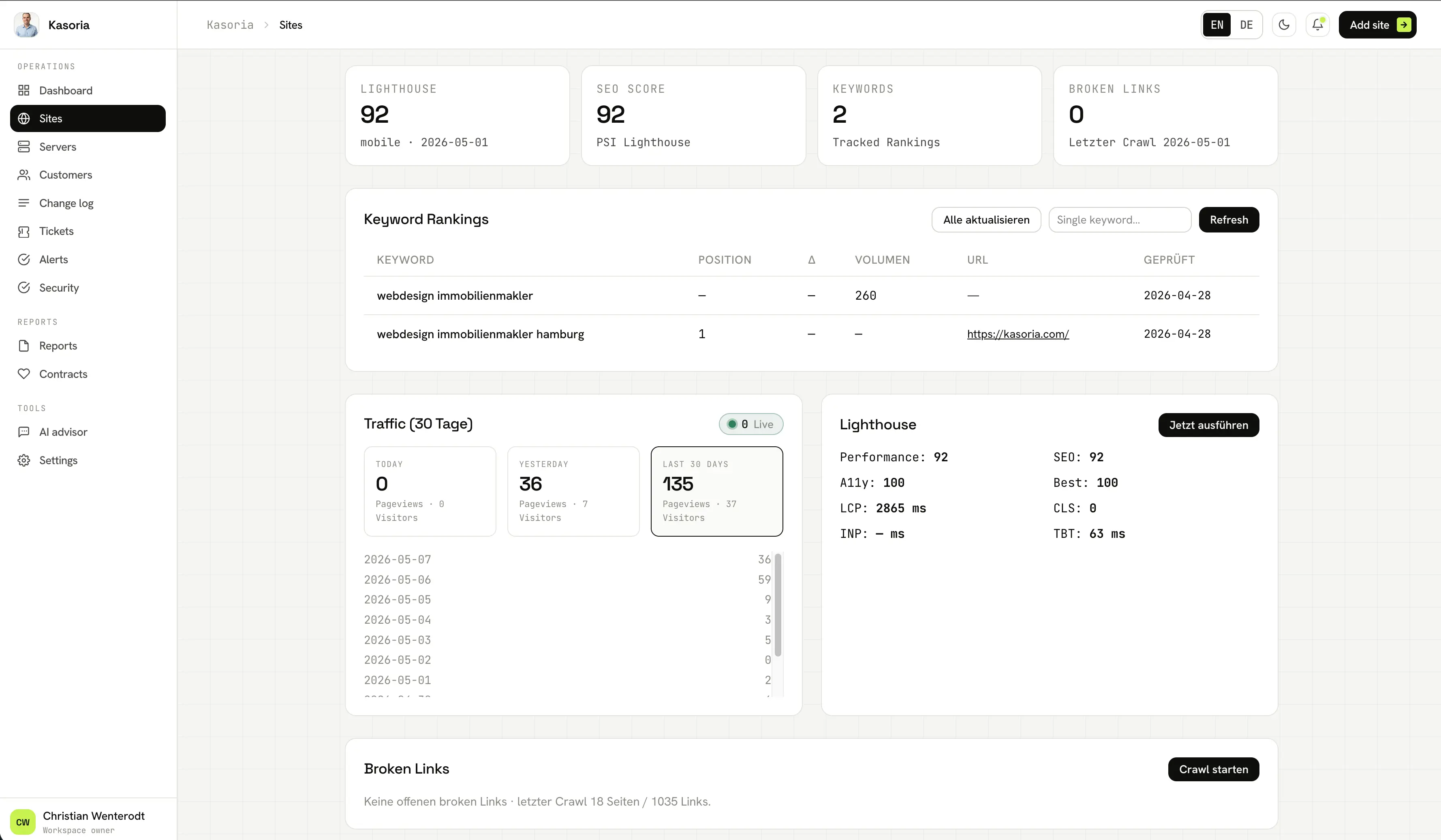1441x840 pixels.
Task: Click Jetzt ausführen Lighthouse button
Action: pyautogui.click(x=1208, y=424)
